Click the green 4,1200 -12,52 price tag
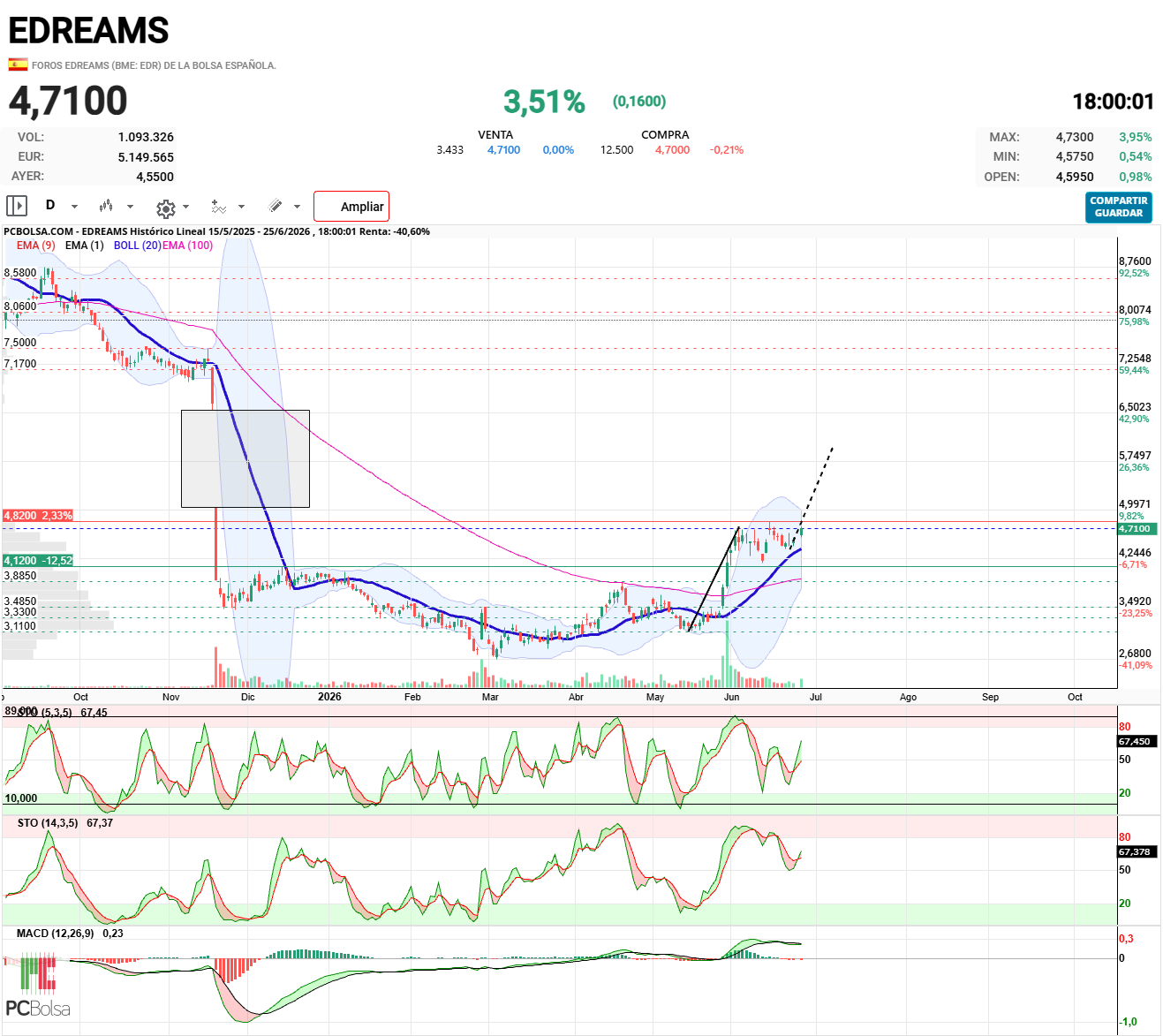The height and width of the screenshot is (1036, 1163). [x=38, y=561]
